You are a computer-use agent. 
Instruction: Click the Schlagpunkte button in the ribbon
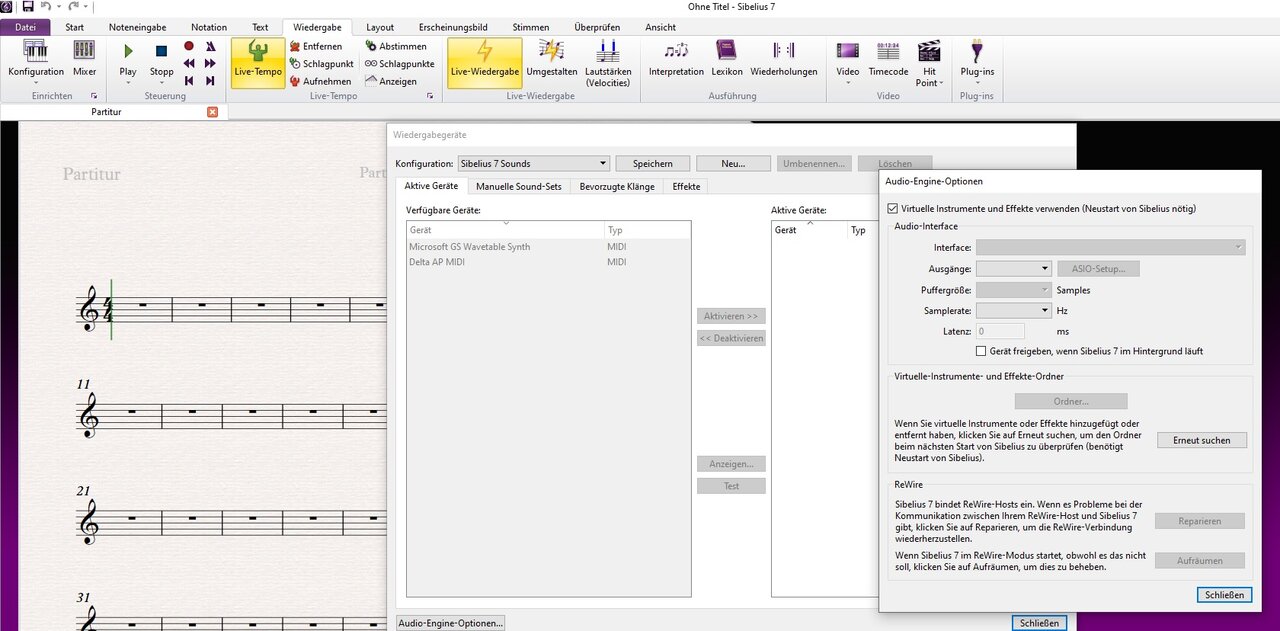(x=400, y=64)
